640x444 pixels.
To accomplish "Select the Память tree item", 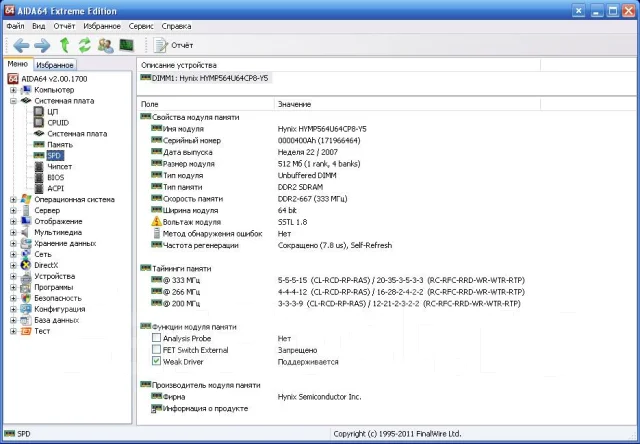I will (60, 145).
